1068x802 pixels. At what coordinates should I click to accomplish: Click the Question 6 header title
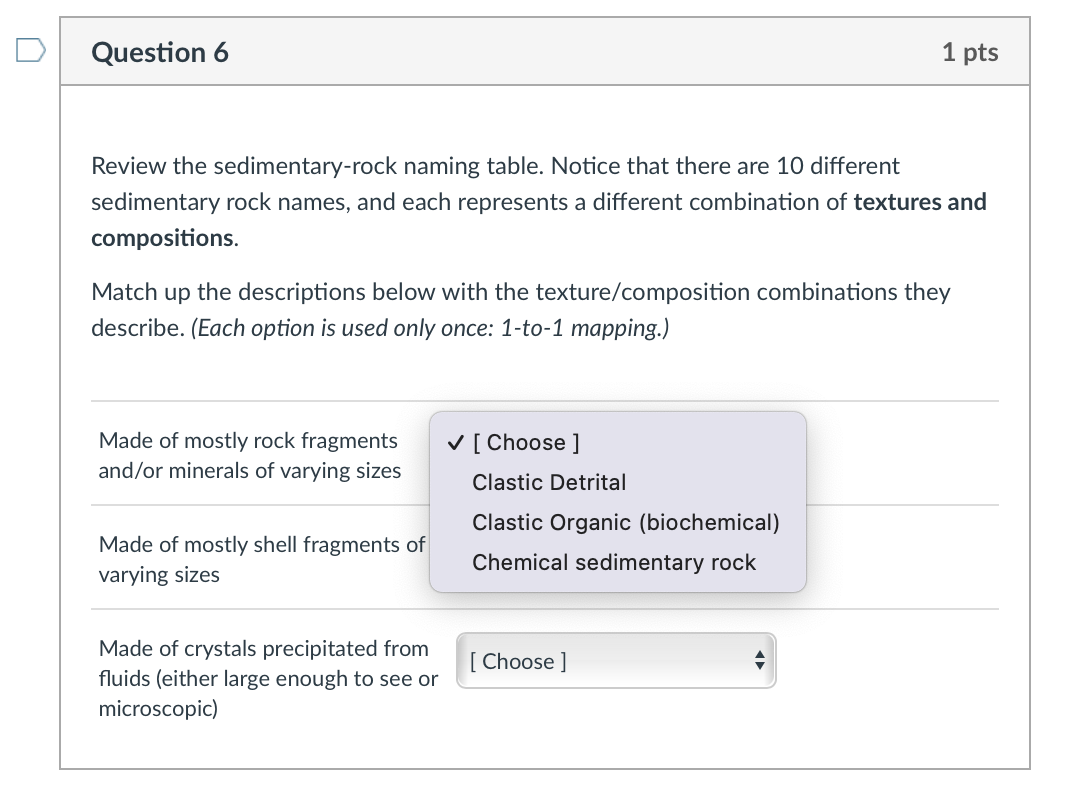pos(159,52)
